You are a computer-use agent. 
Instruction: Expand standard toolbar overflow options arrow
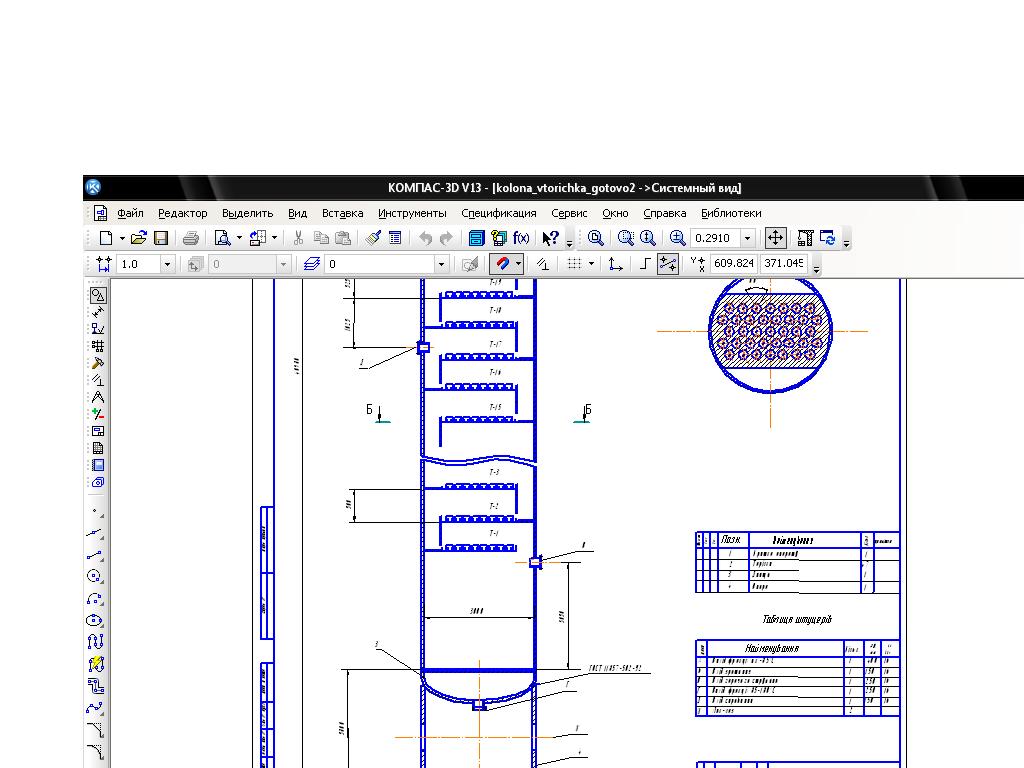(569, 244)
